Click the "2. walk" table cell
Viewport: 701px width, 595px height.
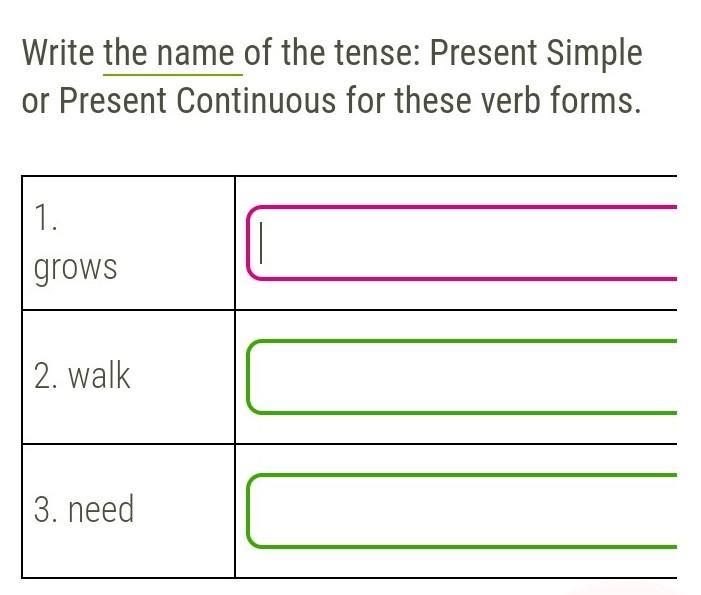[x=128, y=377]
